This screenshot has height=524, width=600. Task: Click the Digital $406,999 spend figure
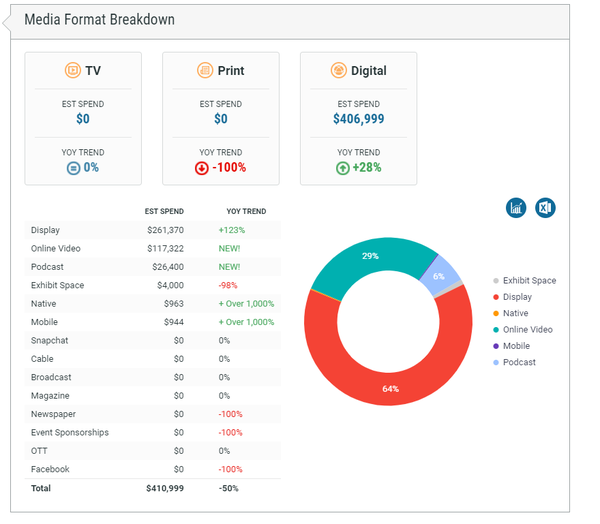click(x=359, y=119)
